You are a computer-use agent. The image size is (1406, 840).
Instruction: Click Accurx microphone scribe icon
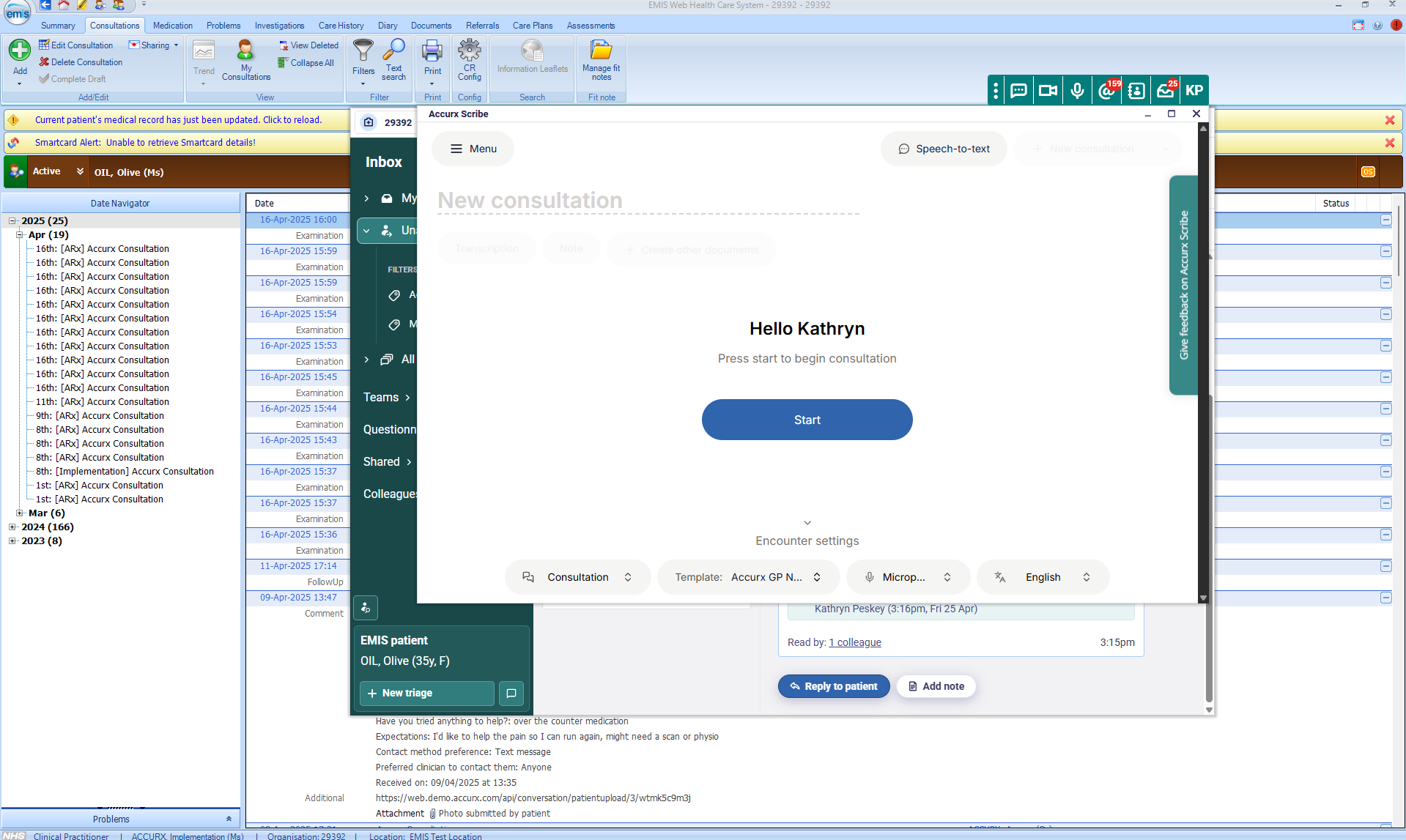tap(1077, 91)
